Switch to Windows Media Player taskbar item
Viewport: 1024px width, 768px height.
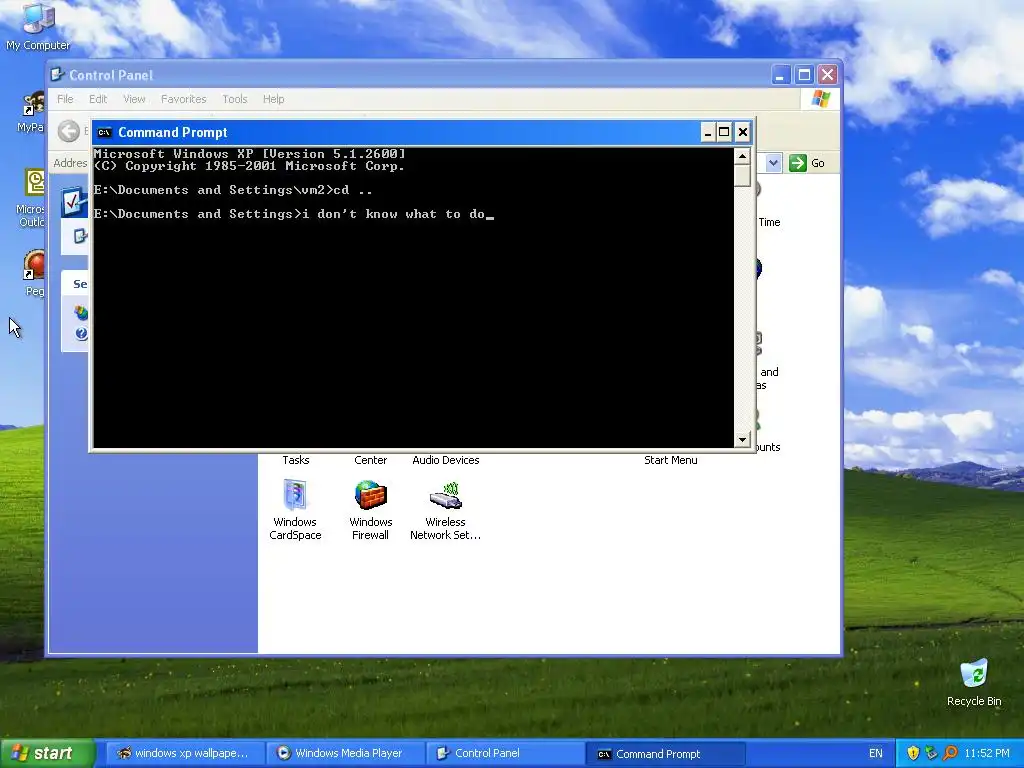(344, 753)
